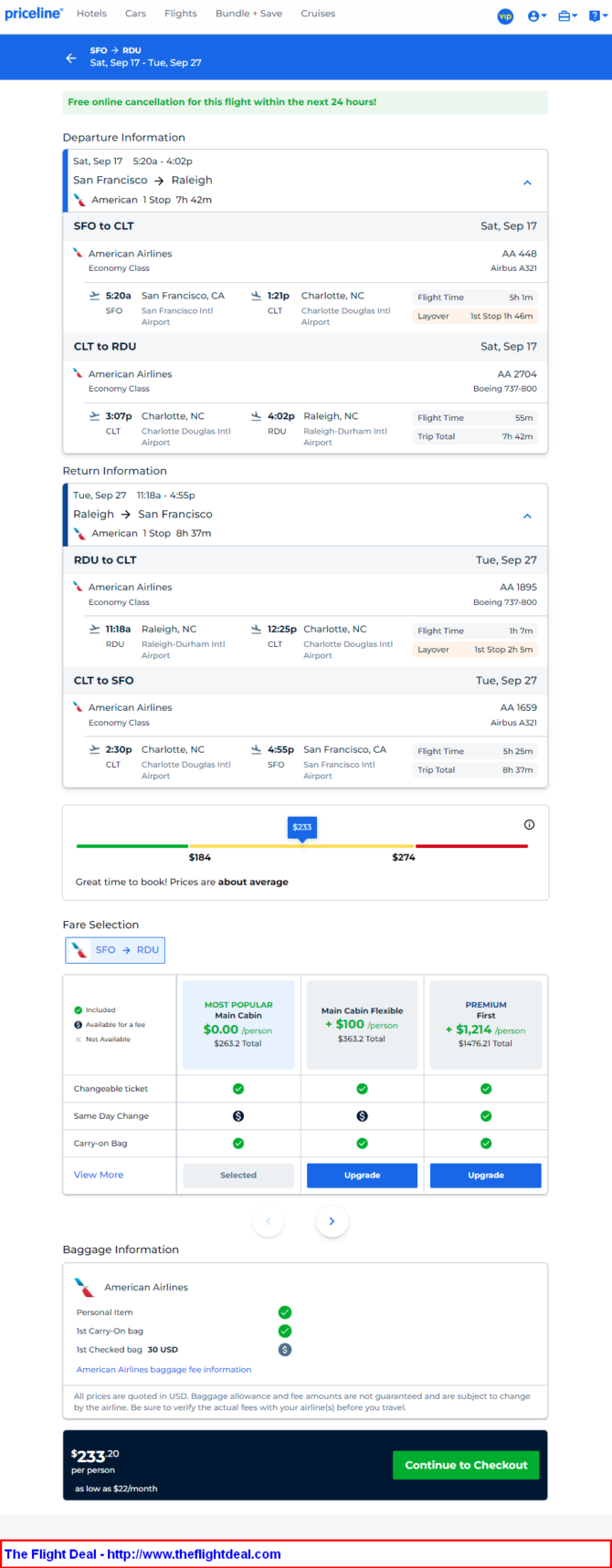Collapse the Departure Information flight details
612x1568 pixels.
click(527, 183)
